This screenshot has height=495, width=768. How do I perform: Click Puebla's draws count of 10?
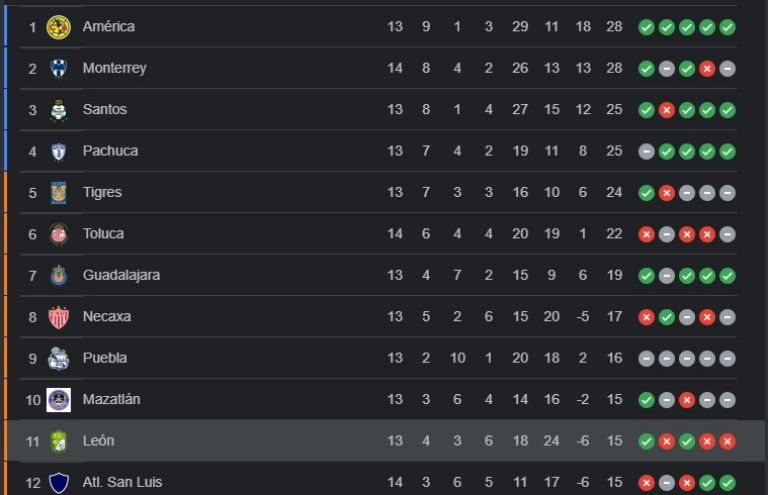pyautogui.click(x=457, y=358)
